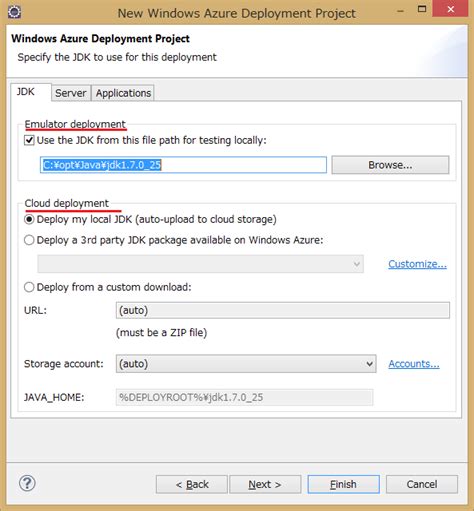Switch to the Applications tab
The width and height of the screenshot is (474, 511).
pos(123,93)
